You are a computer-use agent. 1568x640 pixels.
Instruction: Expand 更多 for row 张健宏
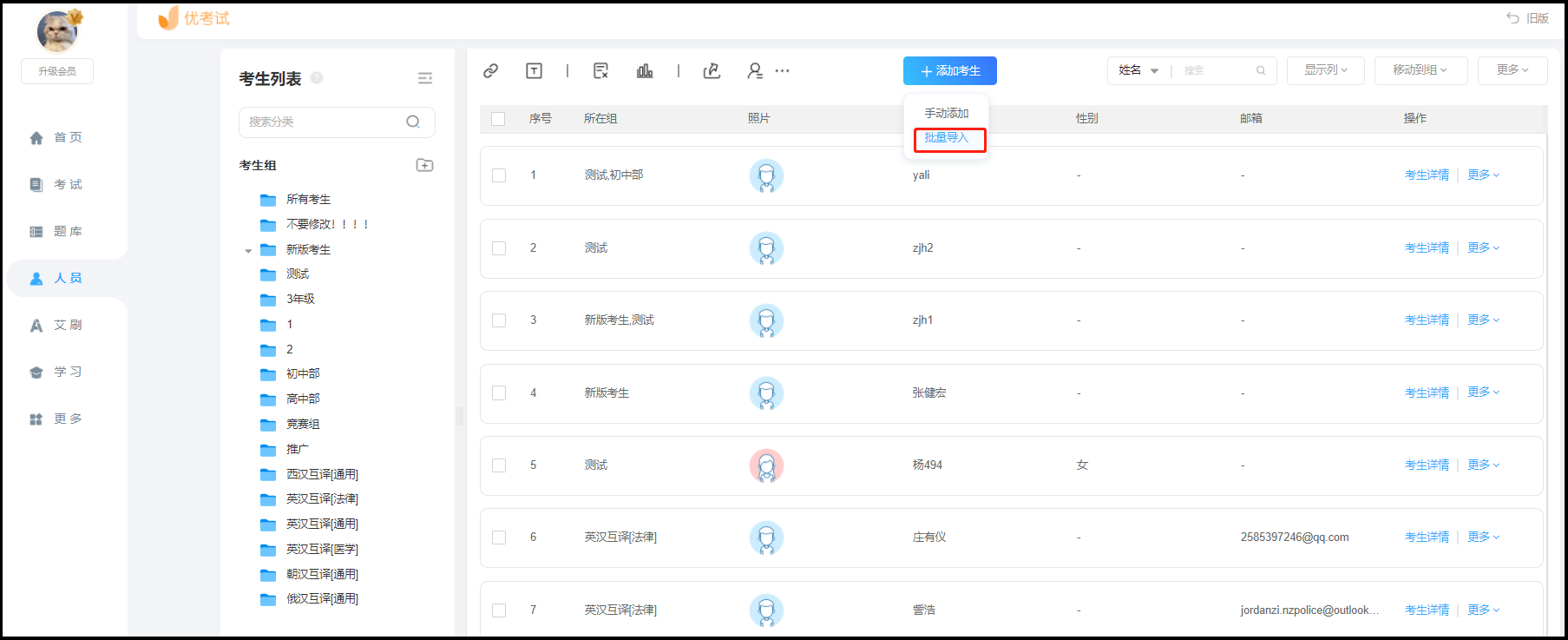pyautogui.click(x=1483, y=393)
